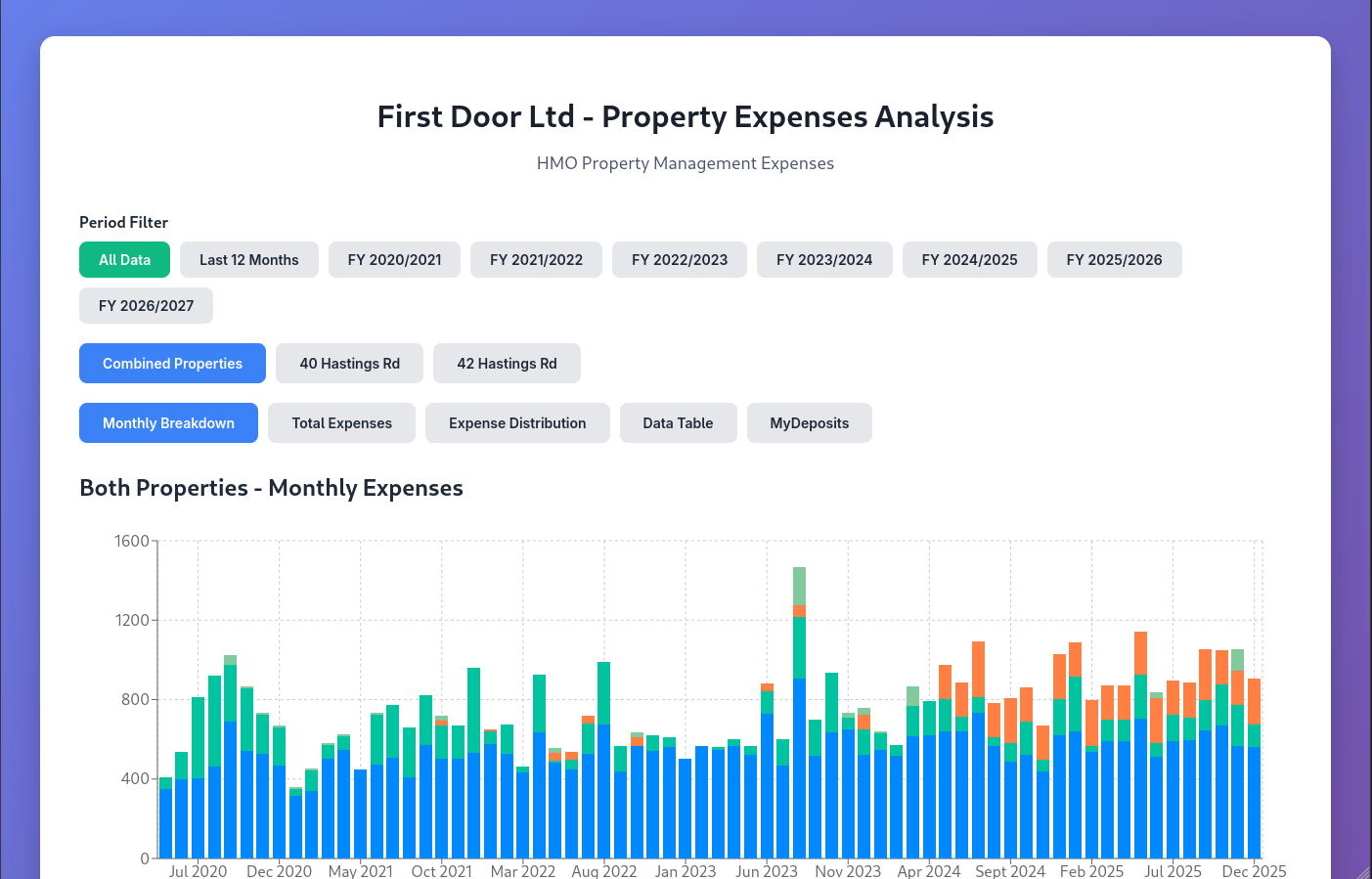1372x879 pixels.
Task: Switch to the Total Expenses view
Action: click(x=341, y=422)
